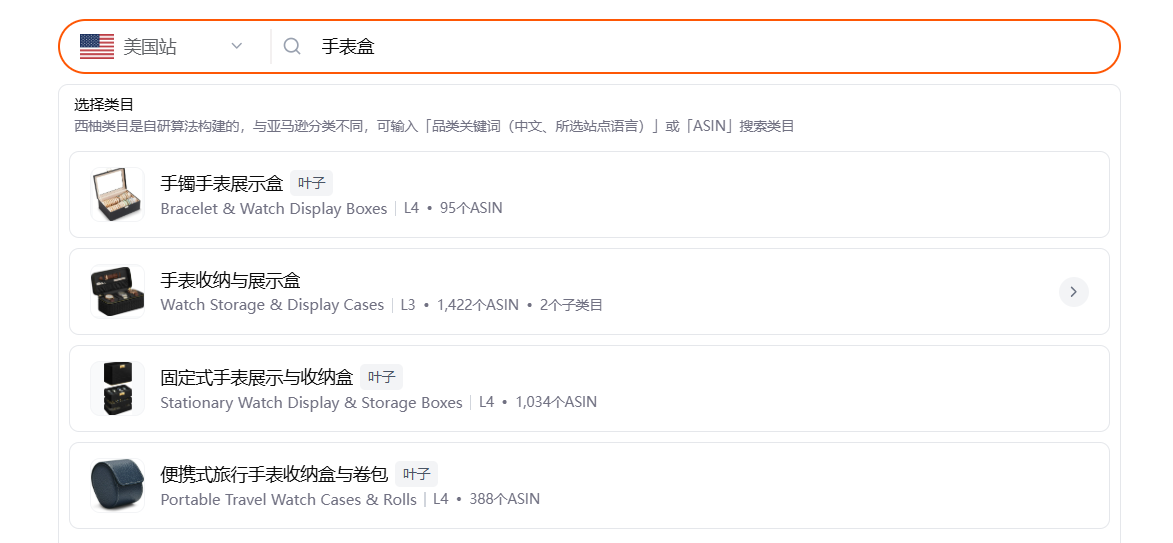Viewport: 1173px width, 543px height.
Task: Select the 固定式手表展示与收纳盒 category
Action: (x=589, y=388)
